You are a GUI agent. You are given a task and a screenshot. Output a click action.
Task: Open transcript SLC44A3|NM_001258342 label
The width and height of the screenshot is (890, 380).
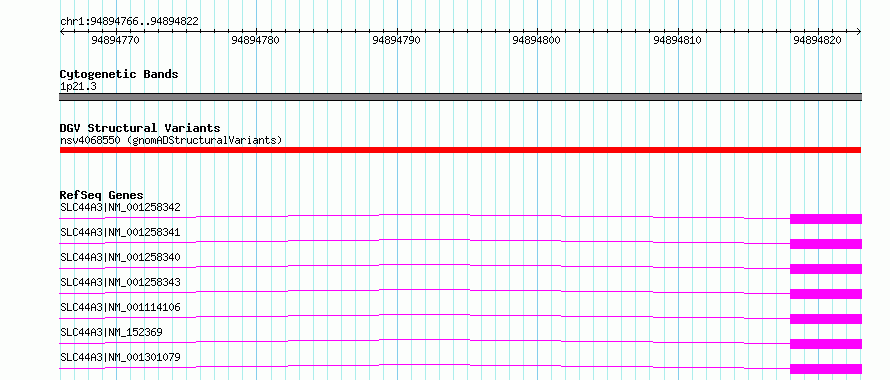tap(120, 207)
